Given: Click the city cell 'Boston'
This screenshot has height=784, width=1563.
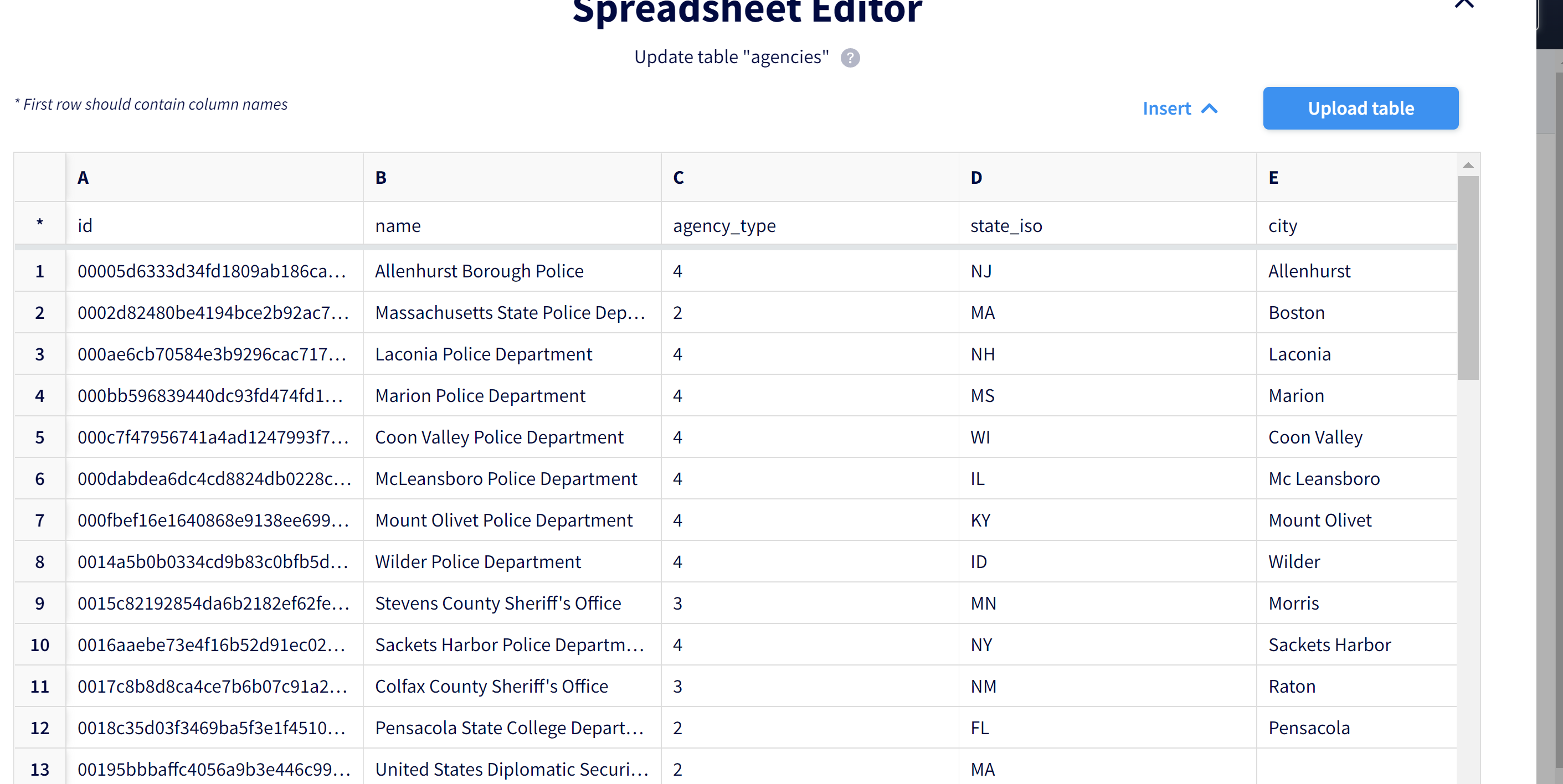Looking at the screenshot, I should tap(1357, 312).
